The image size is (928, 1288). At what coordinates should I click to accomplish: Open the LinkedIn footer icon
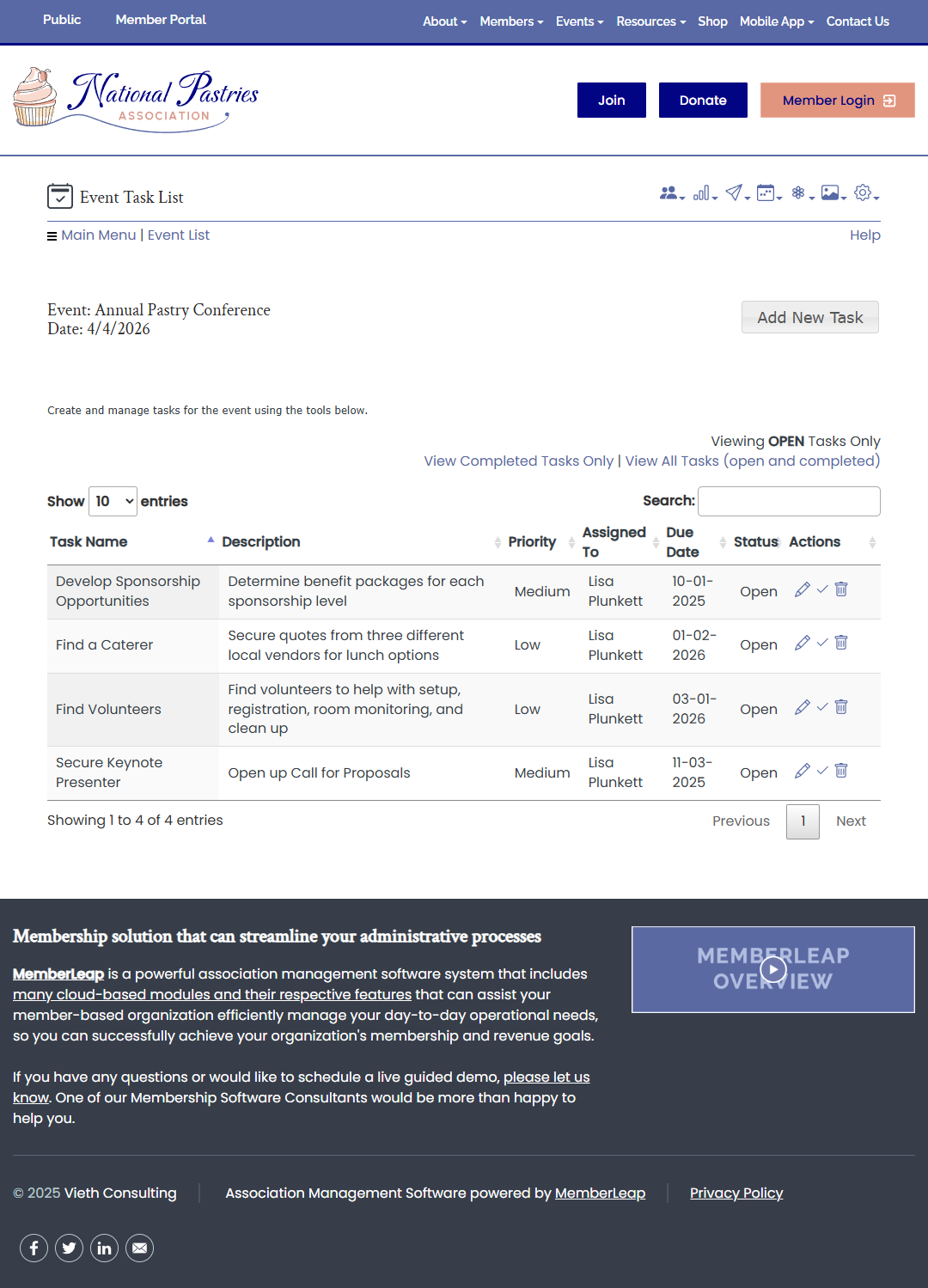click(x=104, y=1248)
